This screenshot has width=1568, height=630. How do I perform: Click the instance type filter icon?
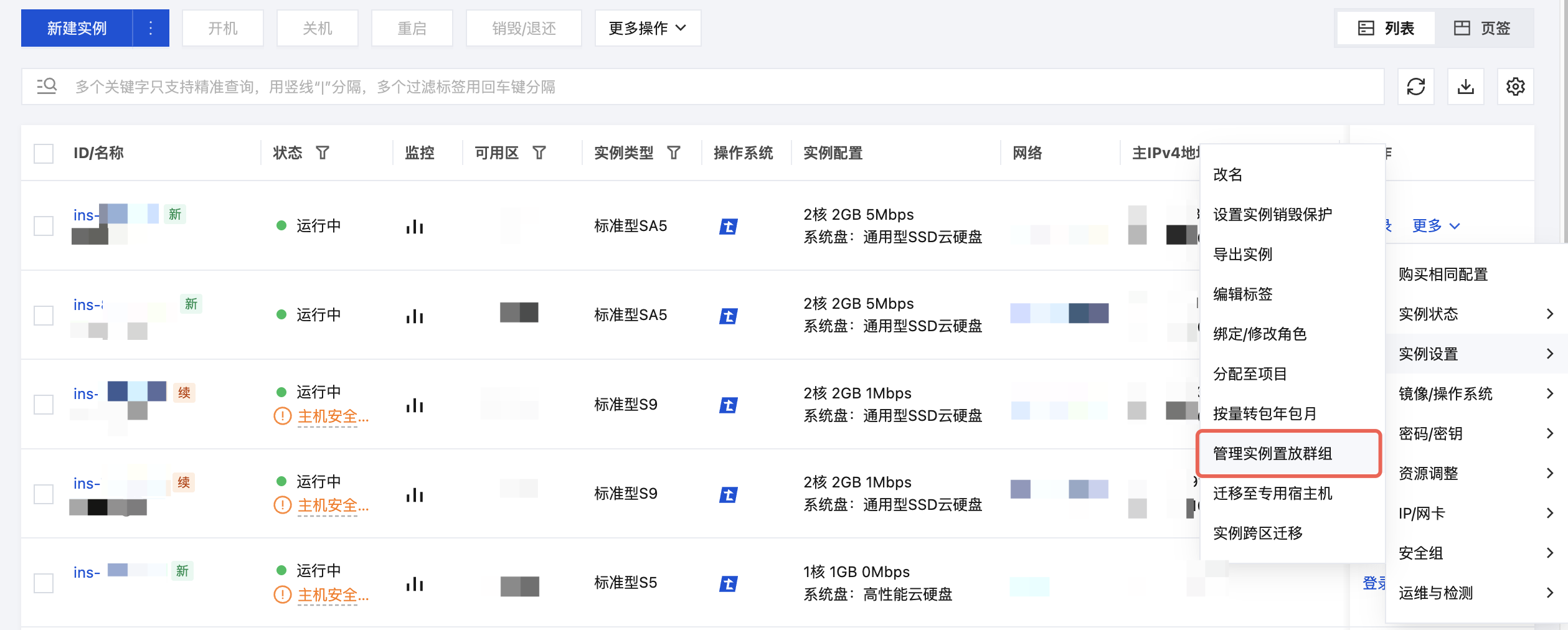[x=674, y=153]
